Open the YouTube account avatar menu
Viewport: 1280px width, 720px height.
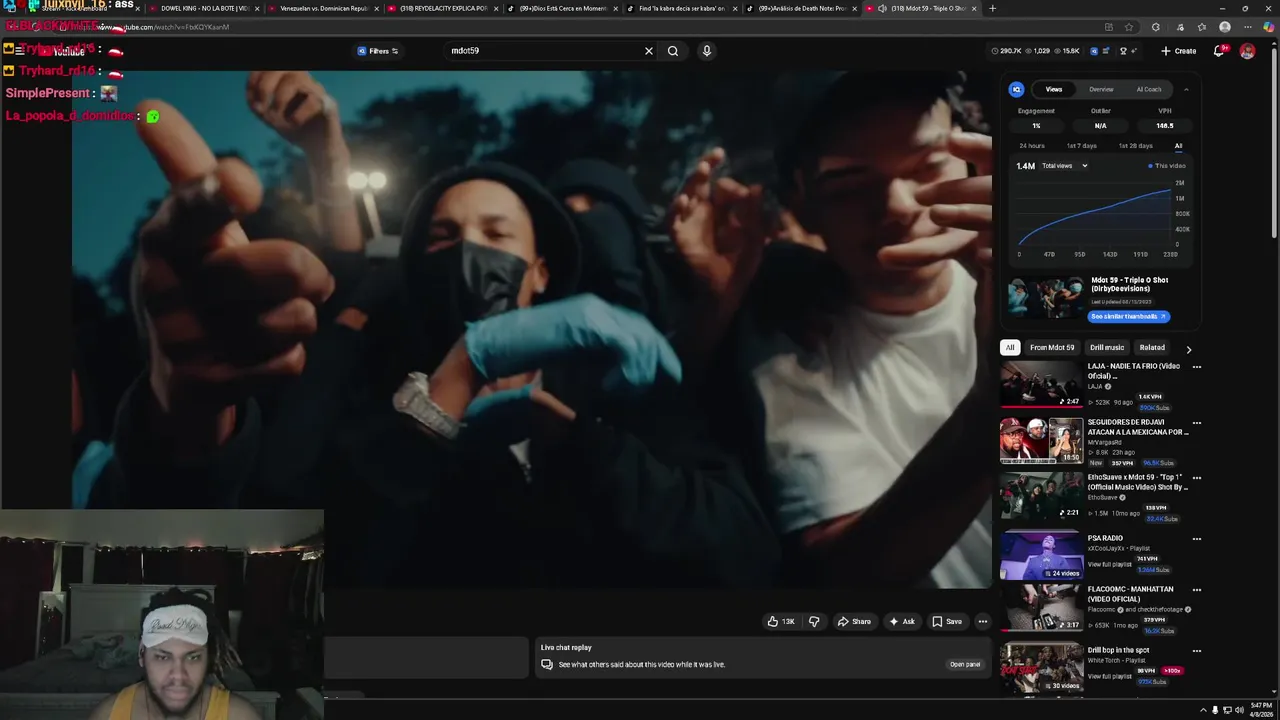[x=1247, y=51]
